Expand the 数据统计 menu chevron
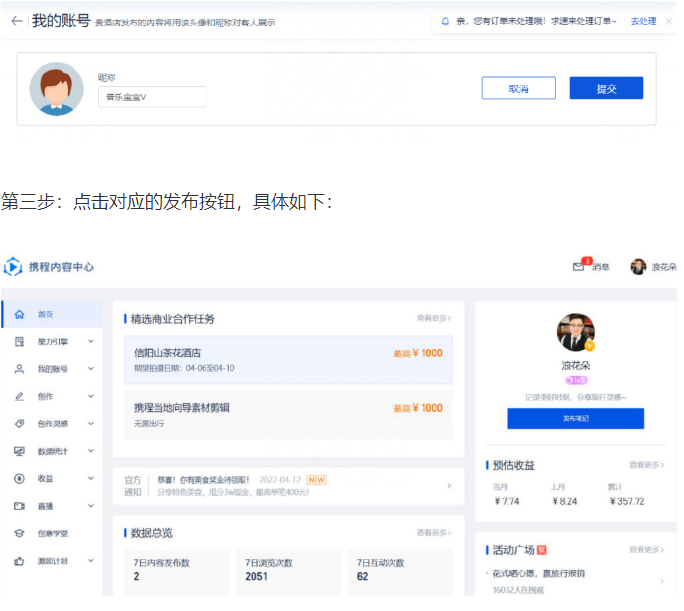Screen dimensions: 684x611 pyautogui.click(x=91, y=451)
